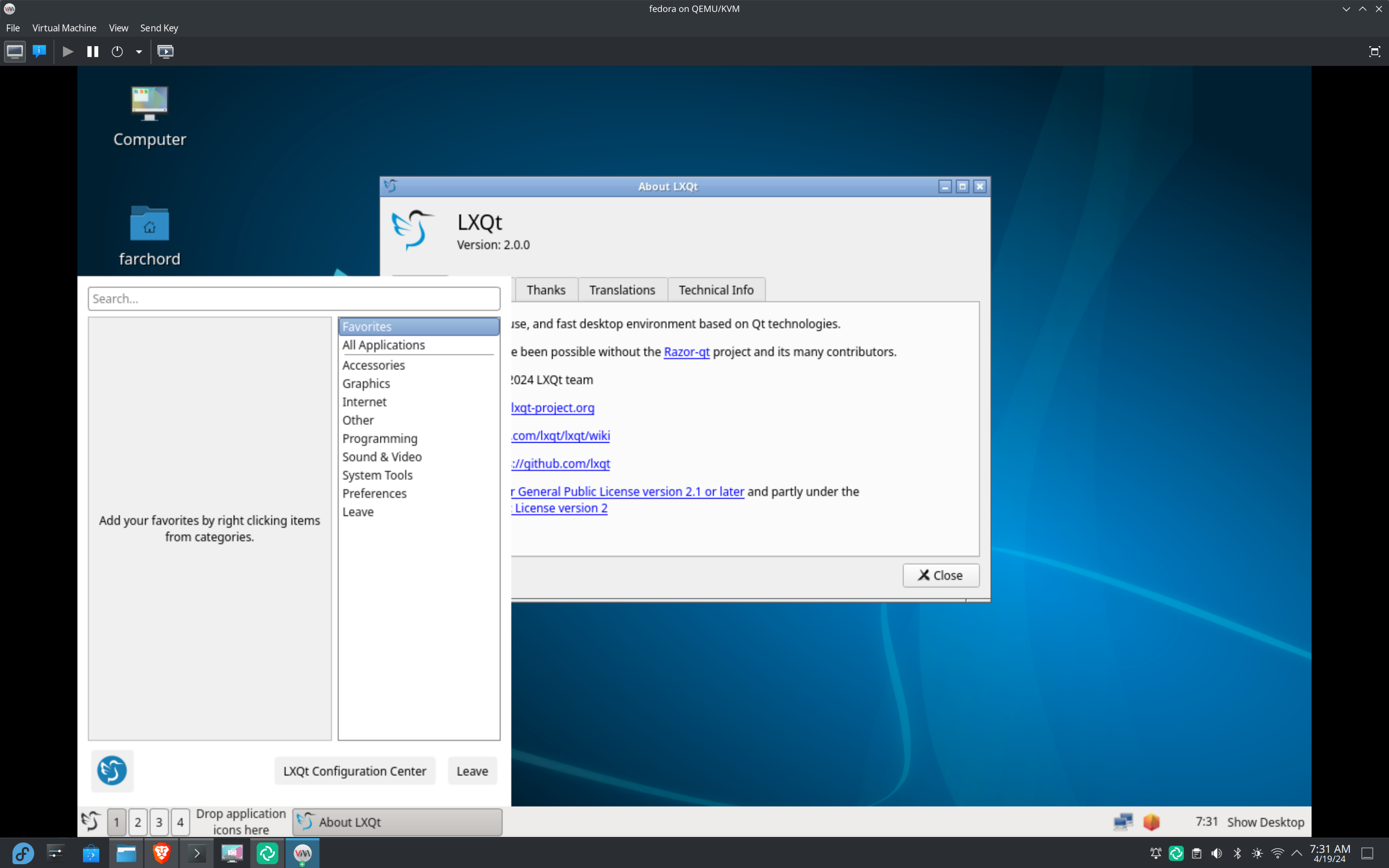Follow the Razor-qt link

(686, 352)
